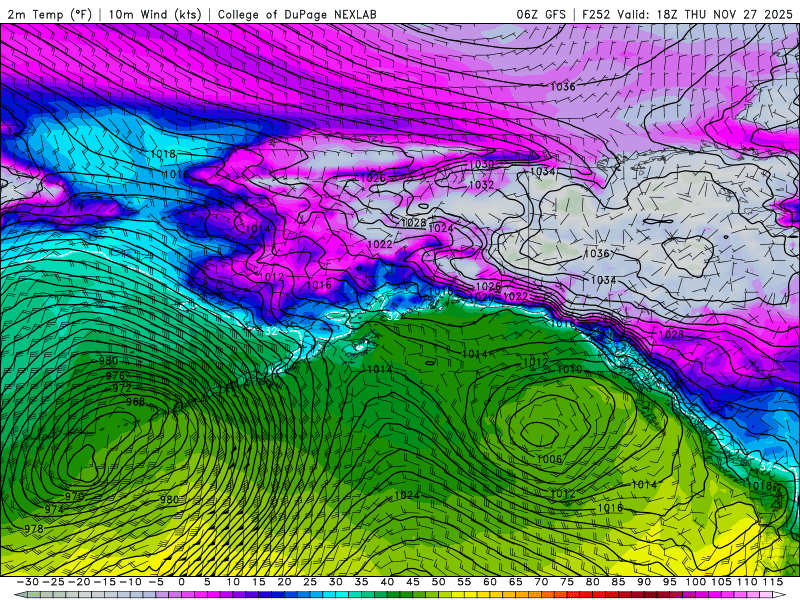Click the 976 pressure contour label

point(115,376)
